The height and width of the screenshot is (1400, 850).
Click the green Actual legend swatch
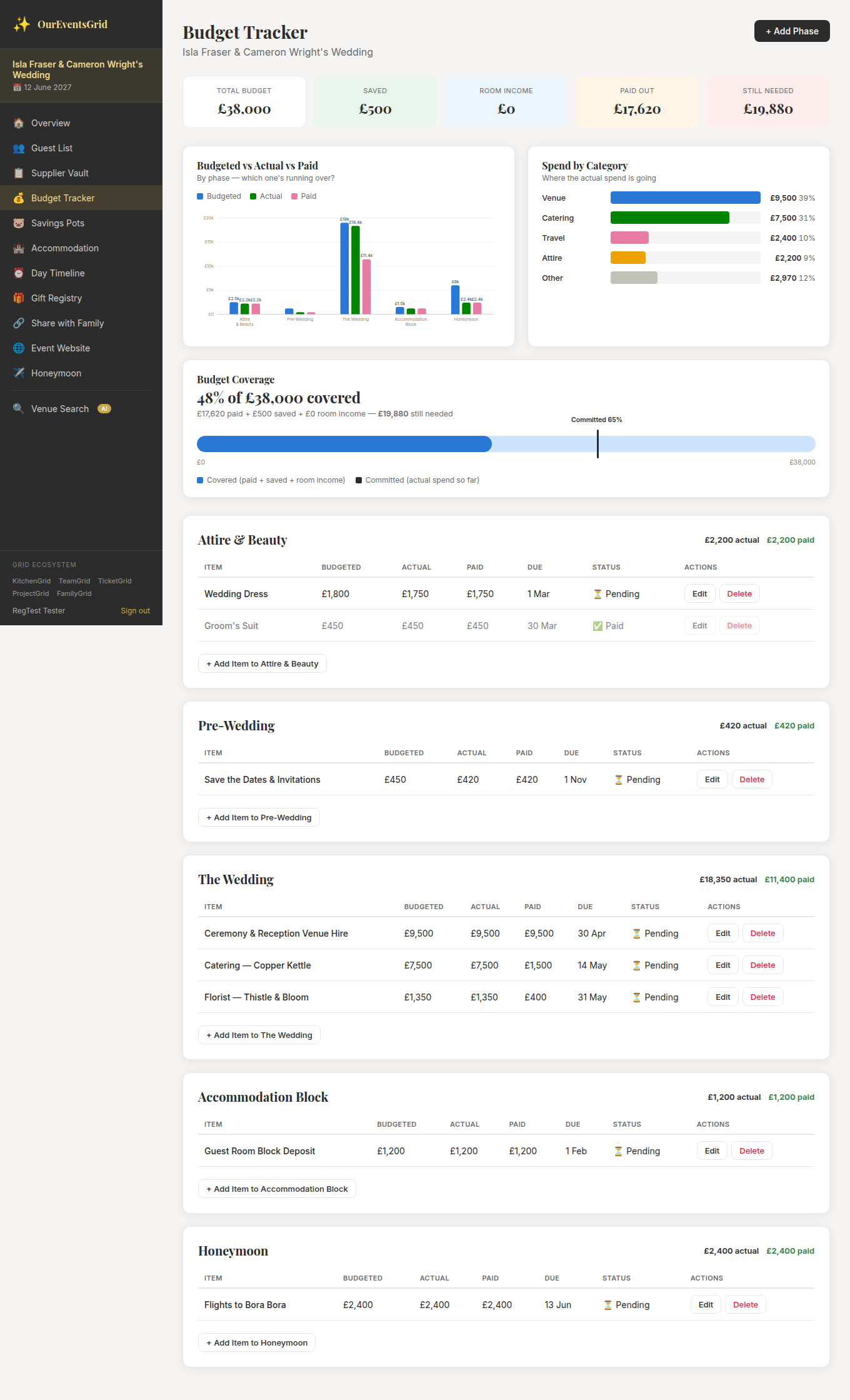[x=253, y=196]
